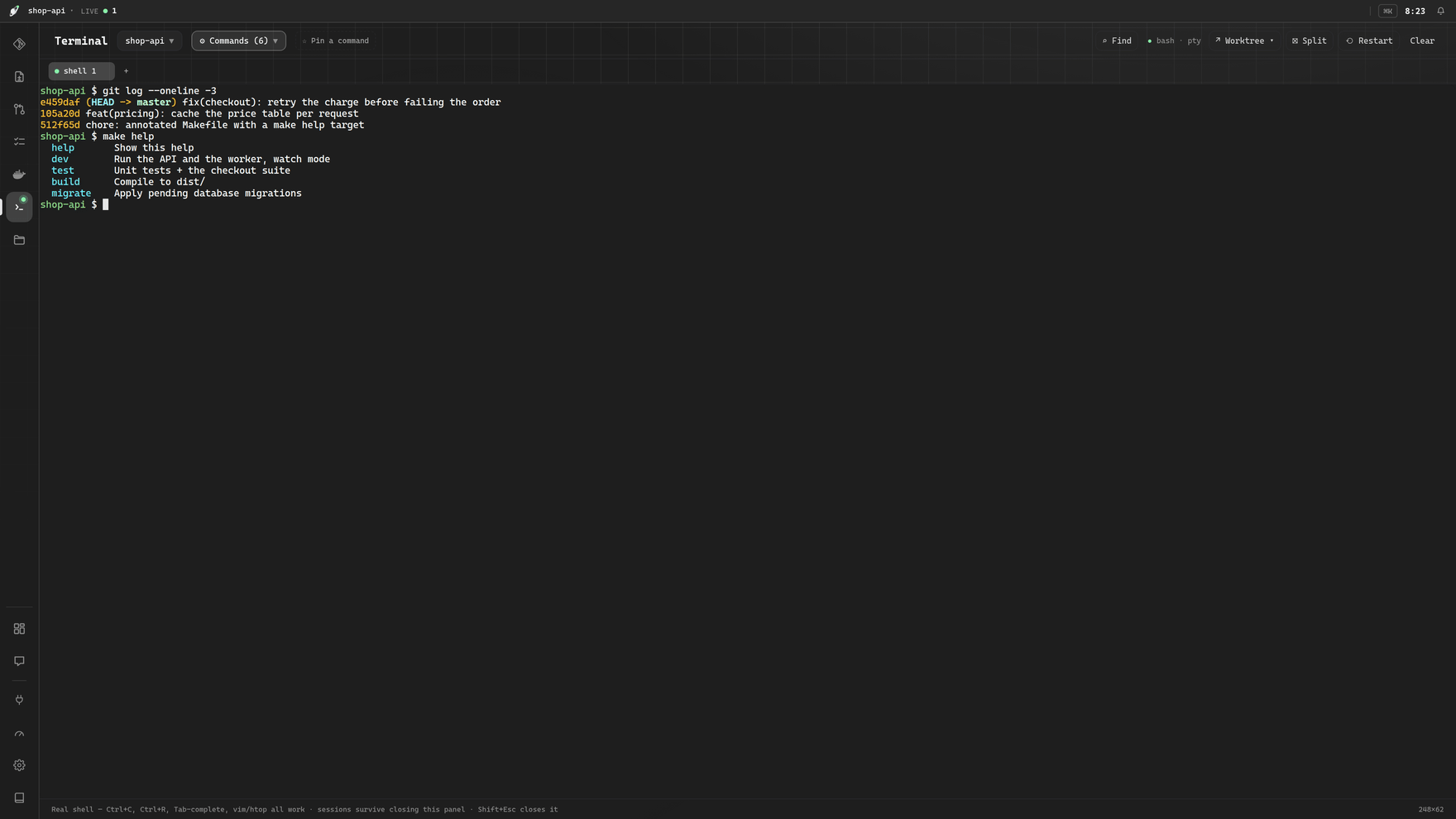
Task: Open the ⌘K command palette
Action: click(1387, 11)
